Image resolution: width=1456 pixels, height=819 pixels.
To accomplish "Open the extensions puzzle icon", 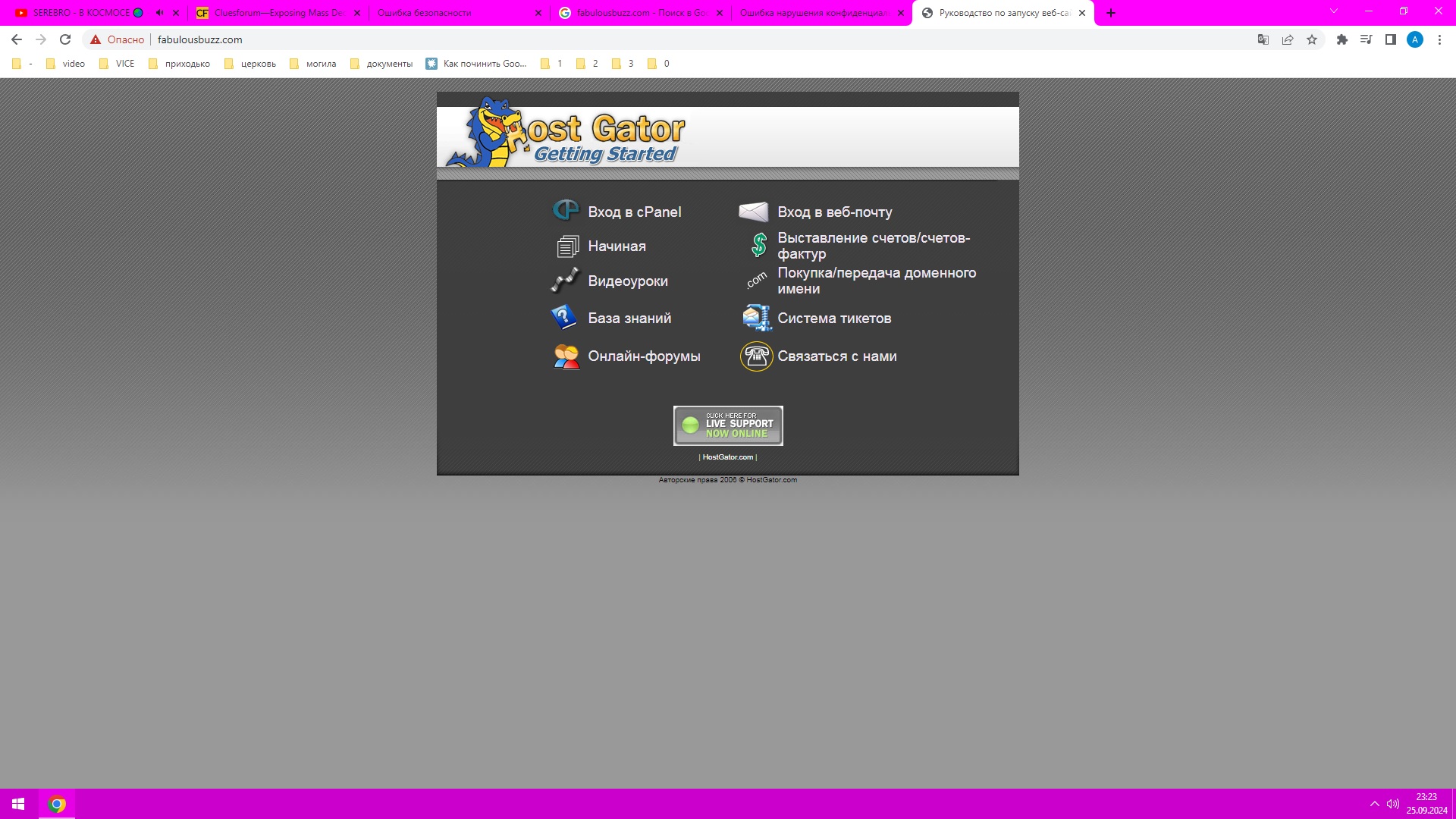I will 1342,39.
